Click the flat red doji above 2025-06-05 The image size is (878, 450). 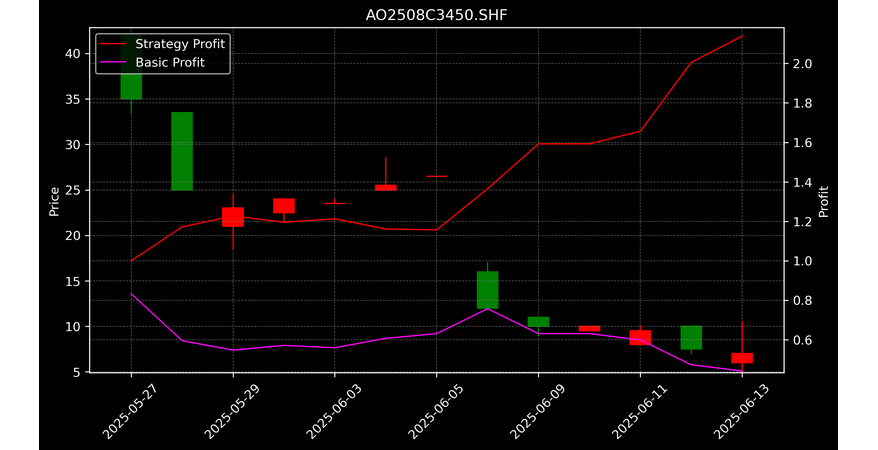[437, 176]
